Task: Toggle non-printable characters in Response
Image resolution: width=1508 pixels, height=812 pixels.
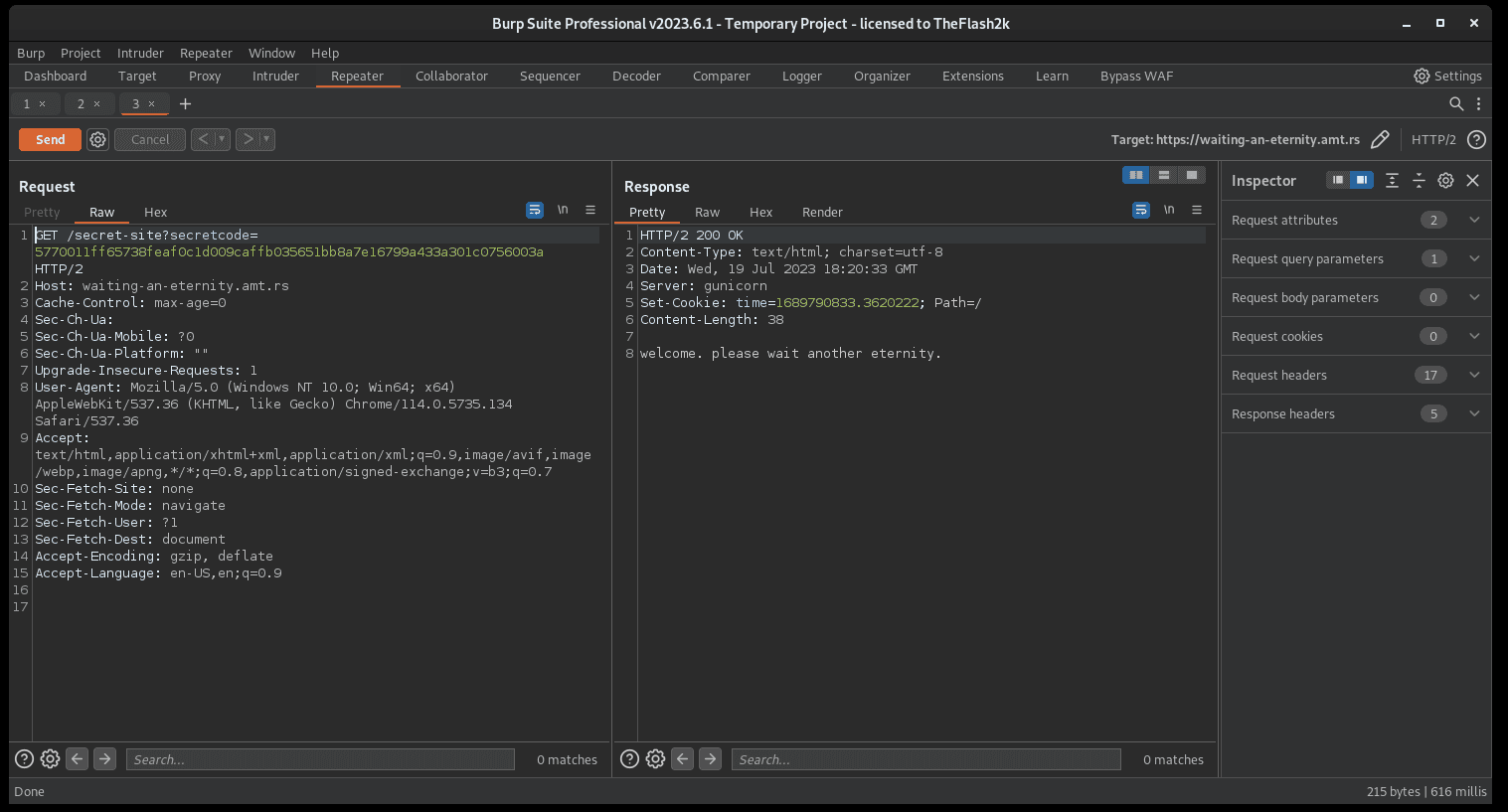Action: 1169,210
